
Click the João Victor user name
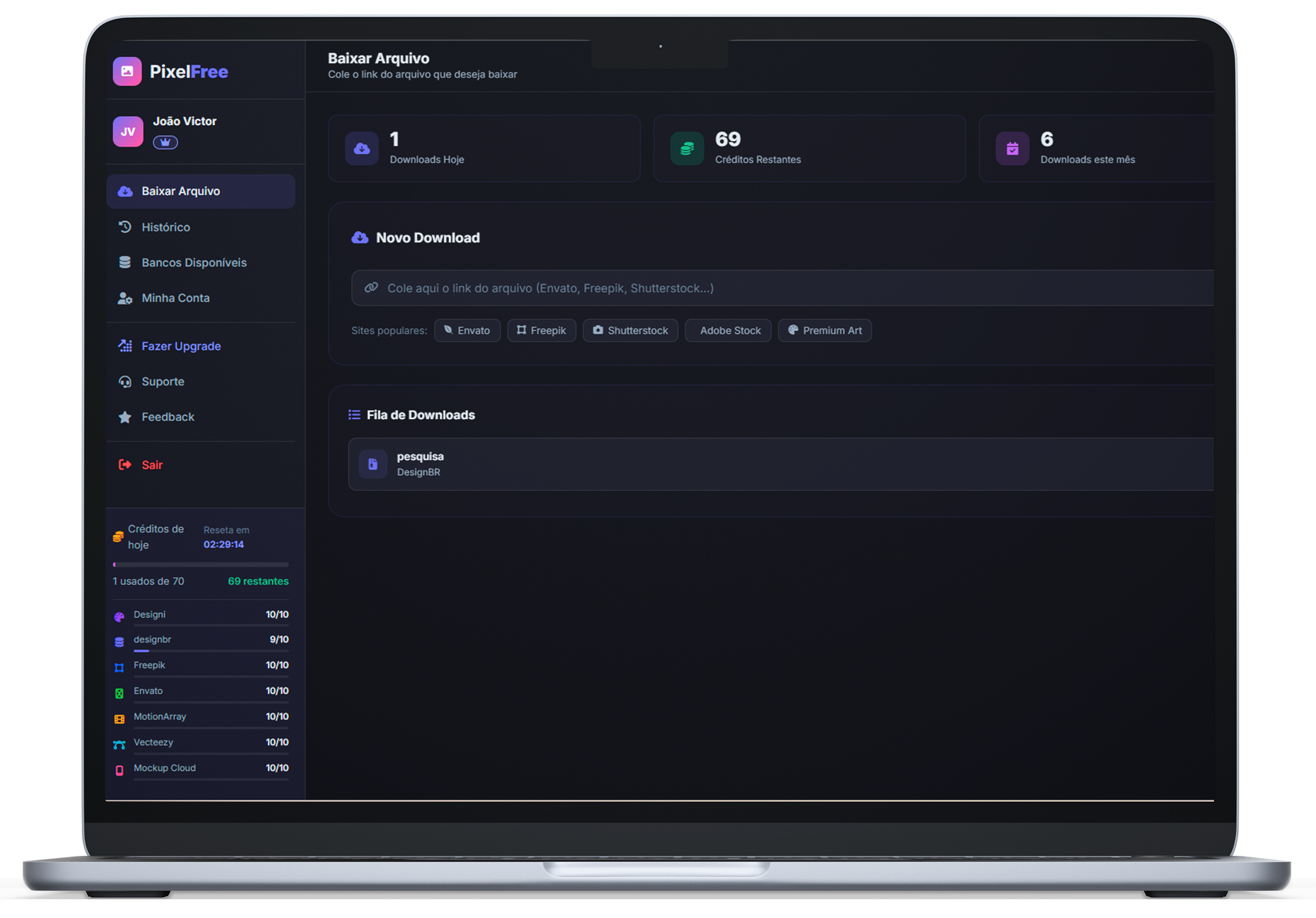click(x=185, y=121)
